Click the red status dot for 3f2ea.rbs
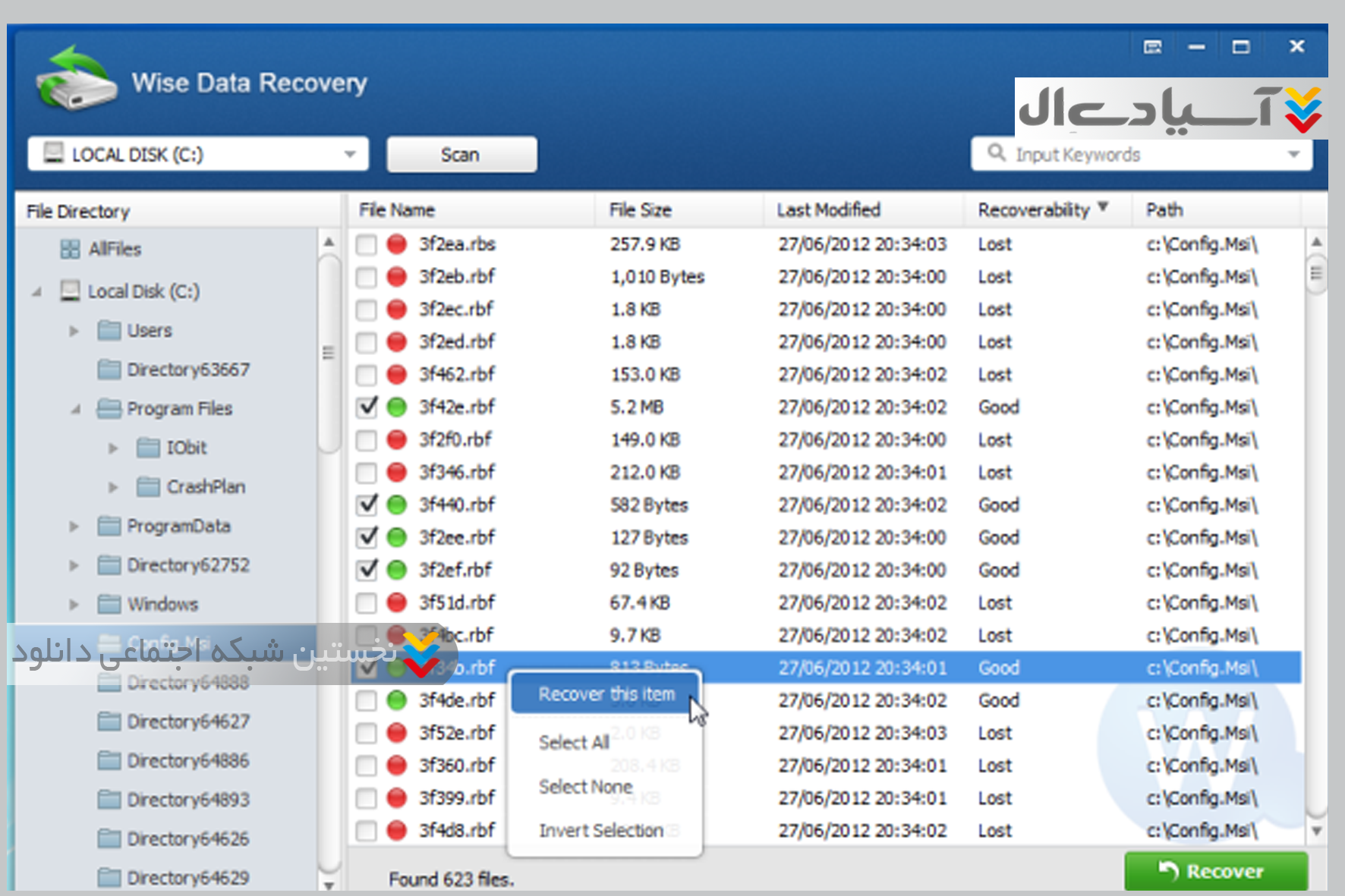This screenshot has height=896, width=1345. point(397,244)
